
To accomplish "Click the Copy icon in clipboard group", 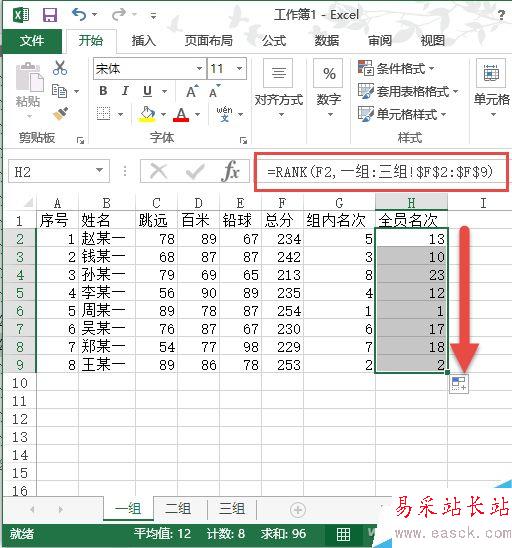I will (59, 91).
